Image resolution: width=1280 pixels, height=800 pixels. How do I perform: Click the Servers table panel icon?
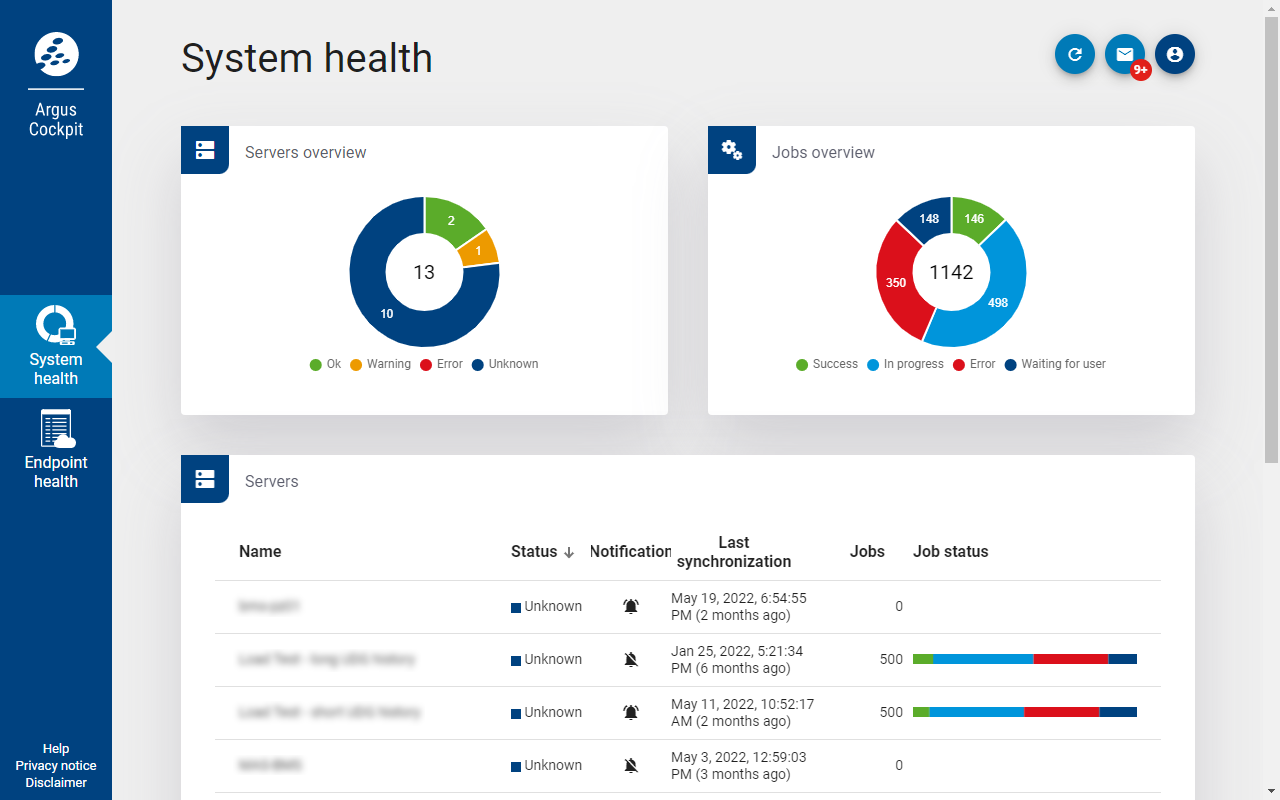click(x=205, y=479)
